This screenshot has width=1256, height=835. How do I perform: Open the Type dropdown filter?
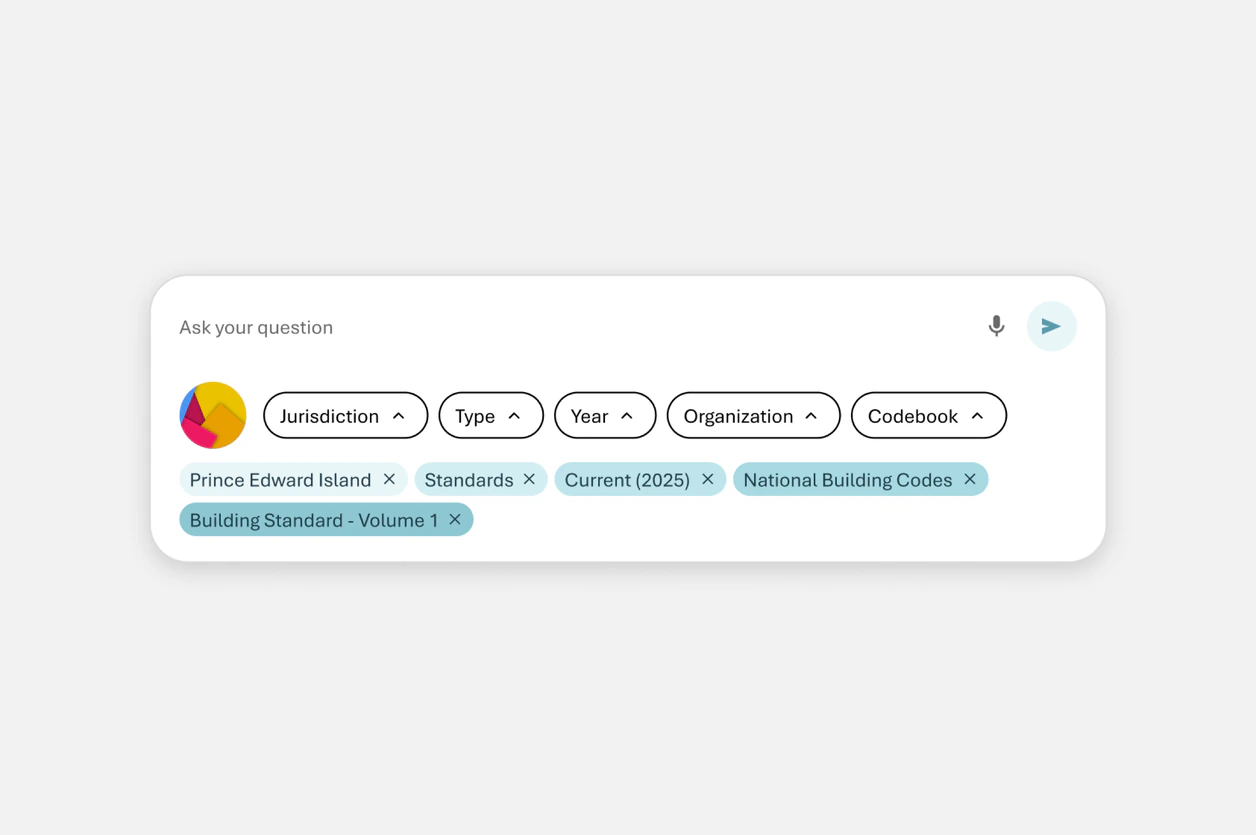pyautogui.click(x=491, y=415)
